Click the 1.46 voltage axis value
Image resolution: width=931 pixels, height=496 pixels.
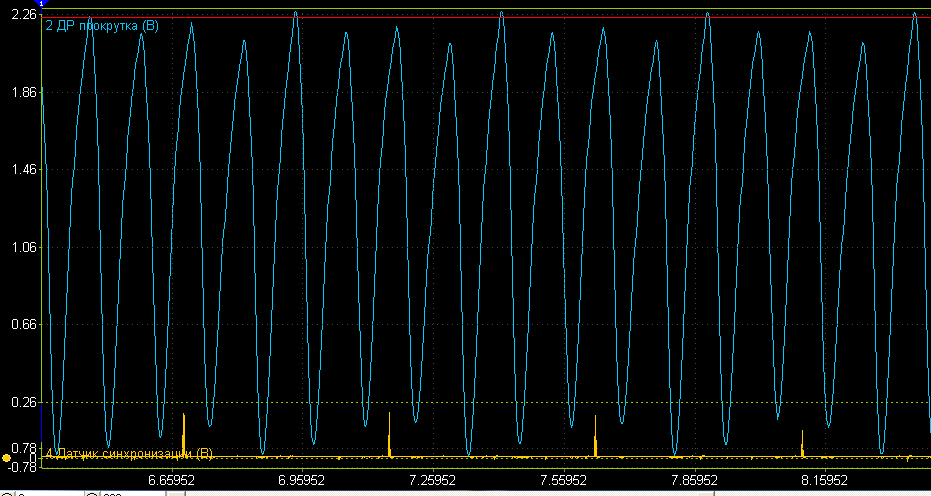click(23, 170)
